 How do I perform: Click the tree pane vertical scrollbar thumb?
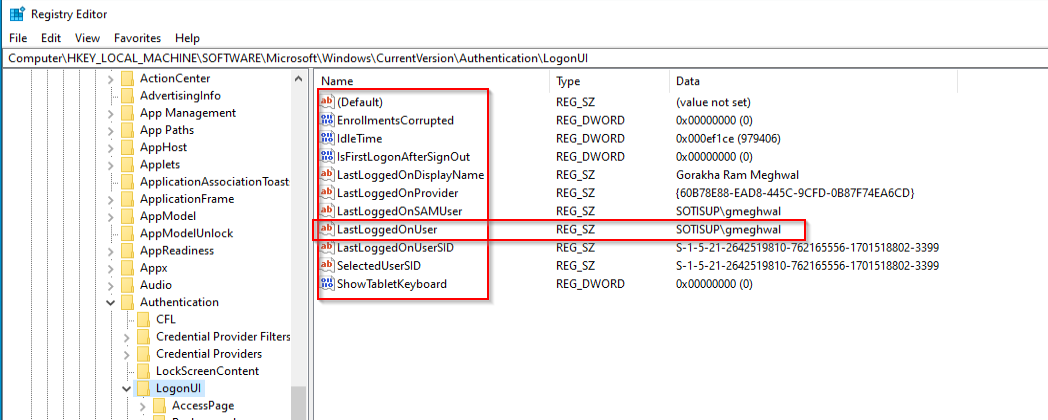299,403
